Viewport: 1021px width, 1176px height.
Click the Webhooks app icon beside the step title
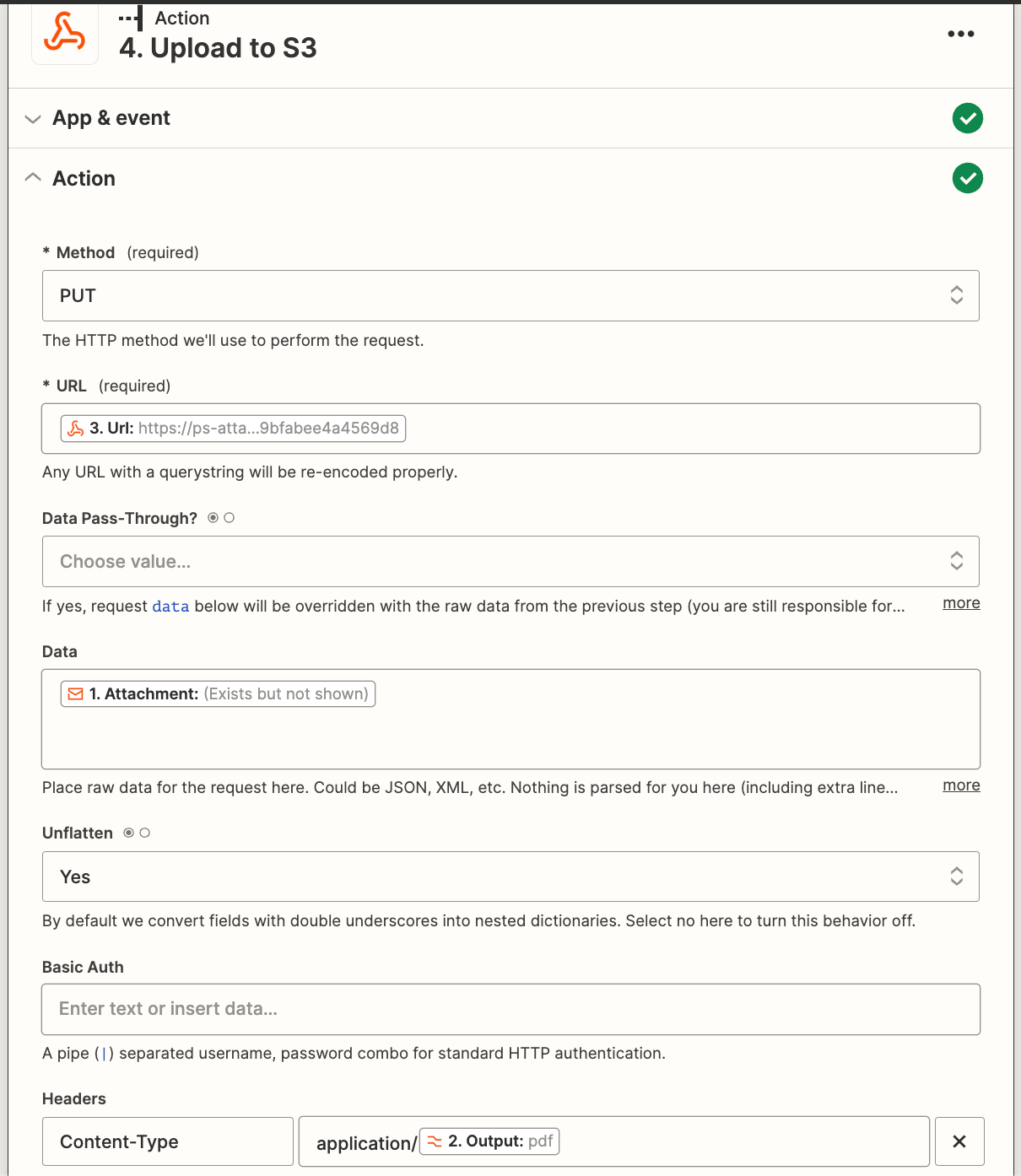coord(65,32)
